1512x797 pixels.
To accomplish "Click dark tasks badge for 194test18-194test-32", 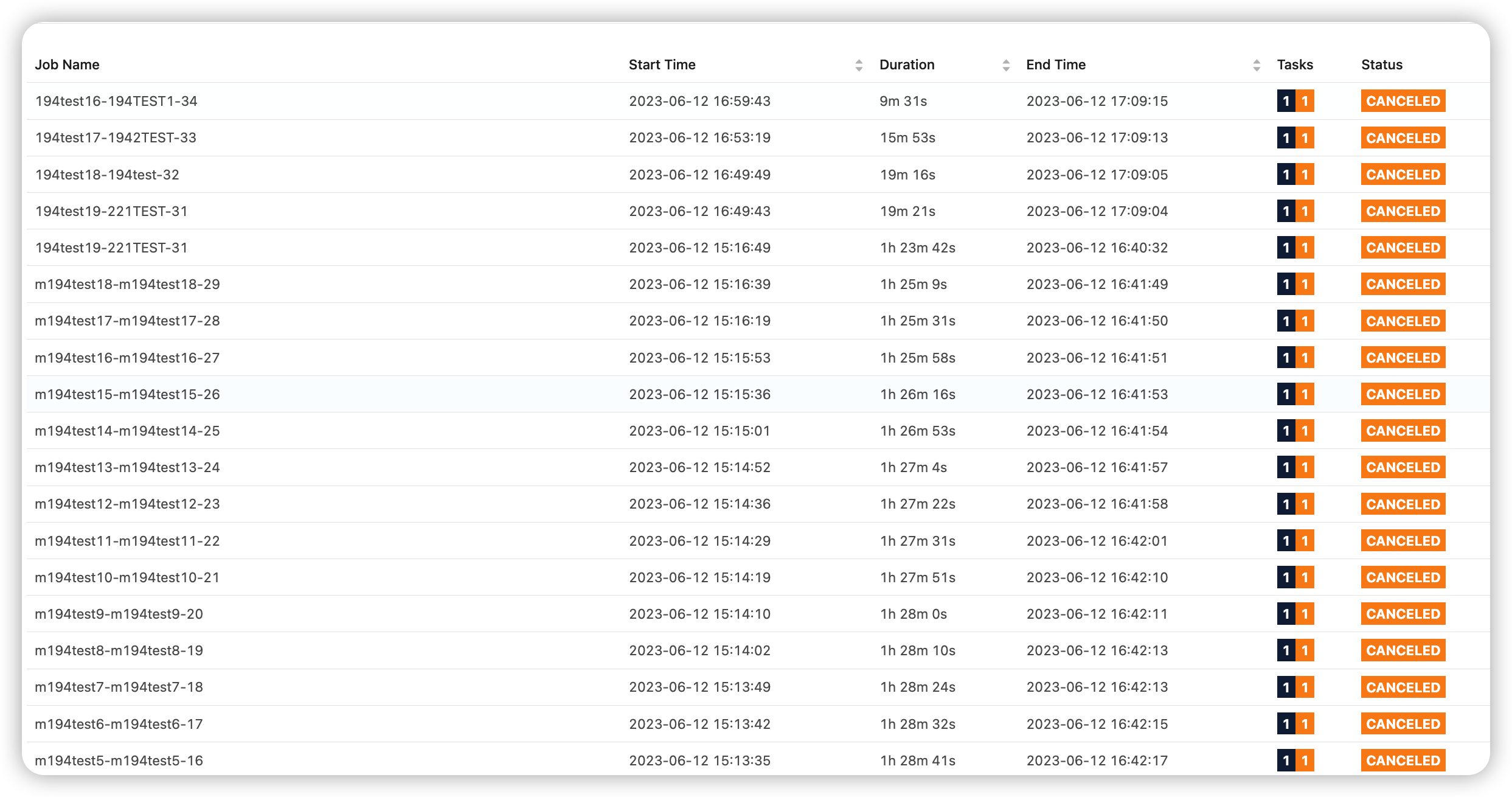I will [1286, 175].
